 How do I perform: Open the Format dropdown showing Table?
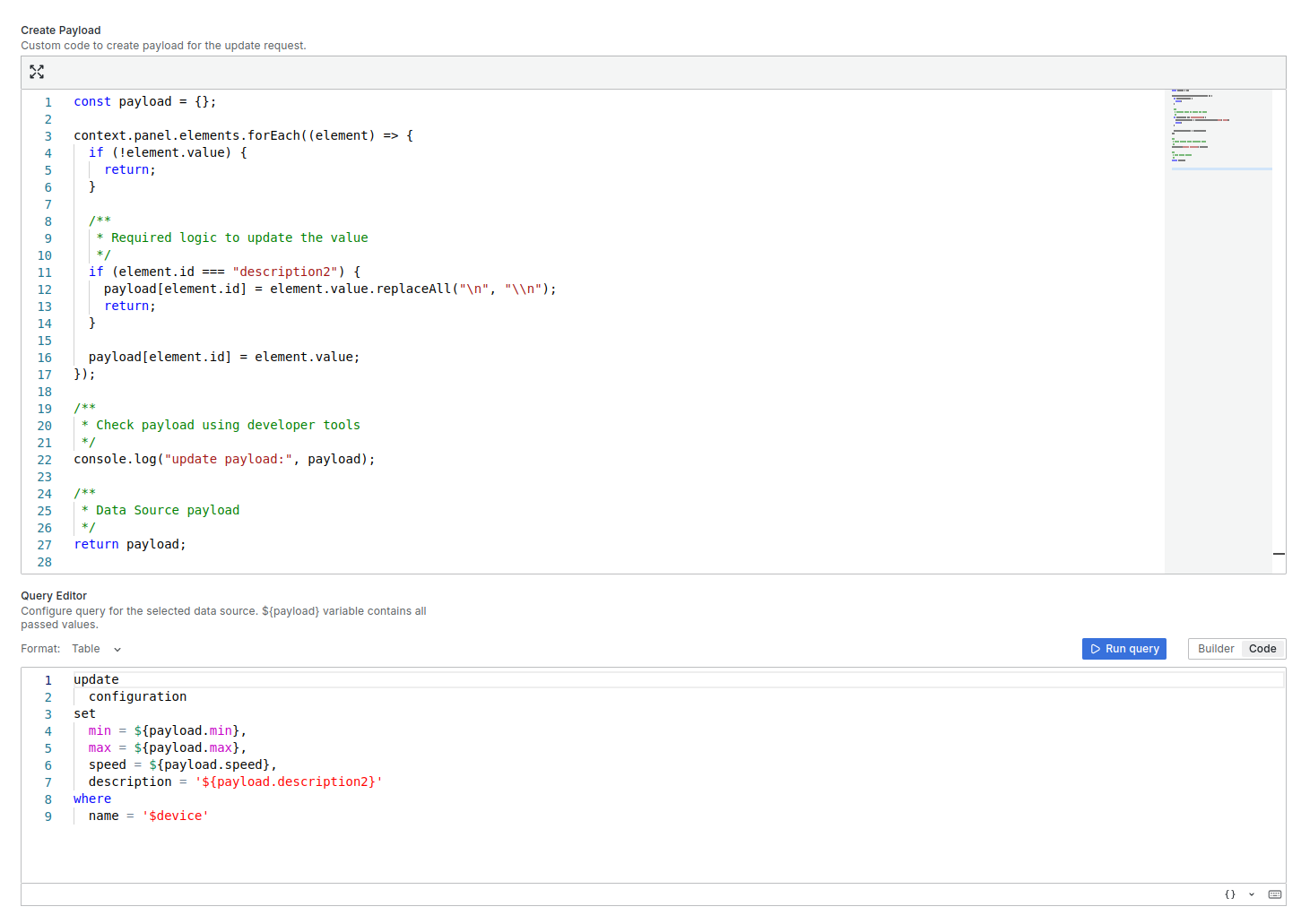(86, 648)
